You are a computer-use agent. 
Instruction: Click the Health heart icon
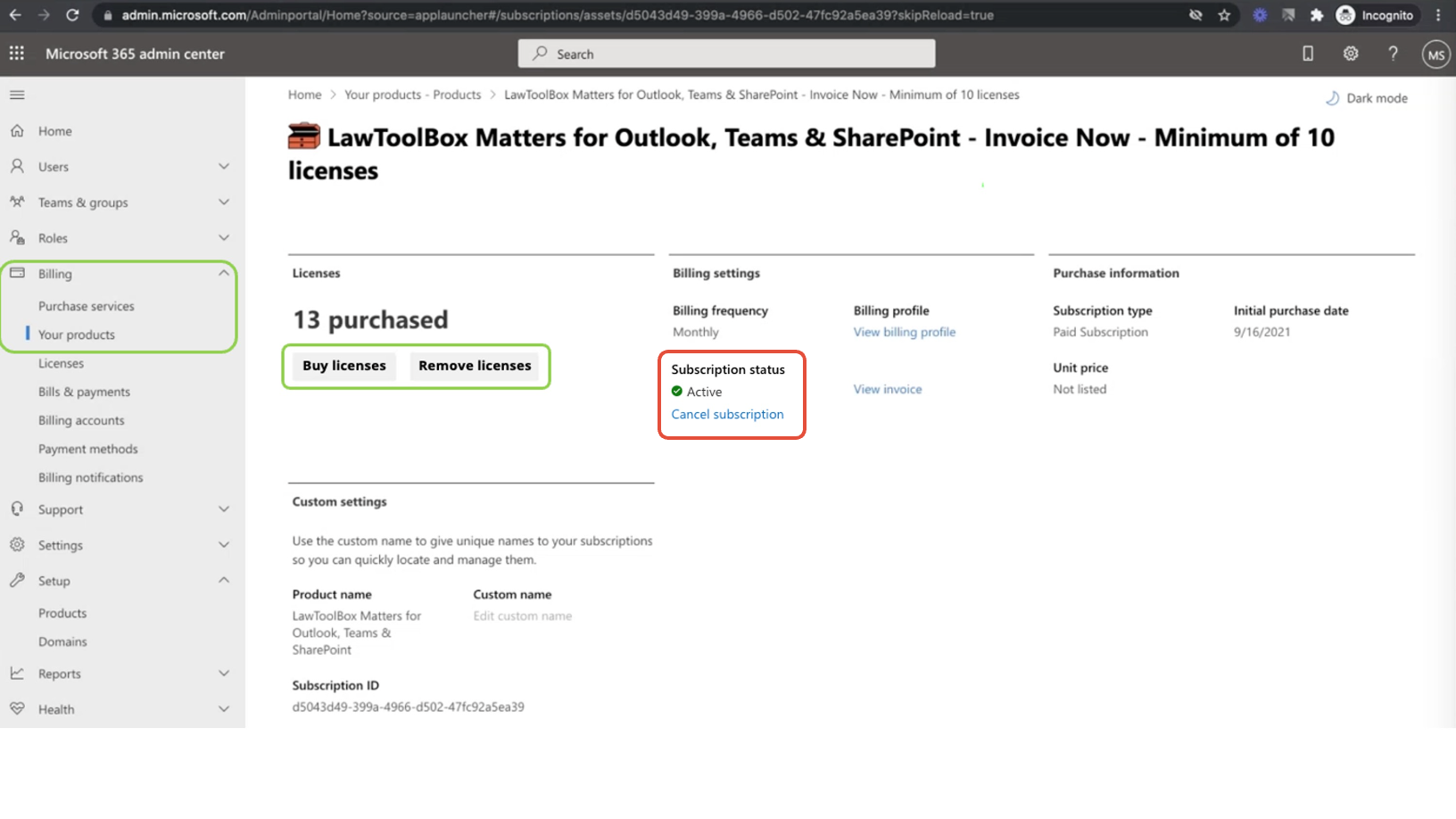click(x=17, y=708)
